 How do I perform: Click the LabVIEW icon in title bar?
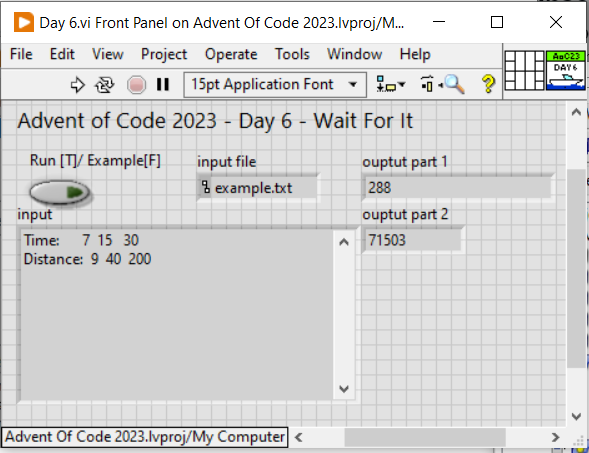click(24, 22)
